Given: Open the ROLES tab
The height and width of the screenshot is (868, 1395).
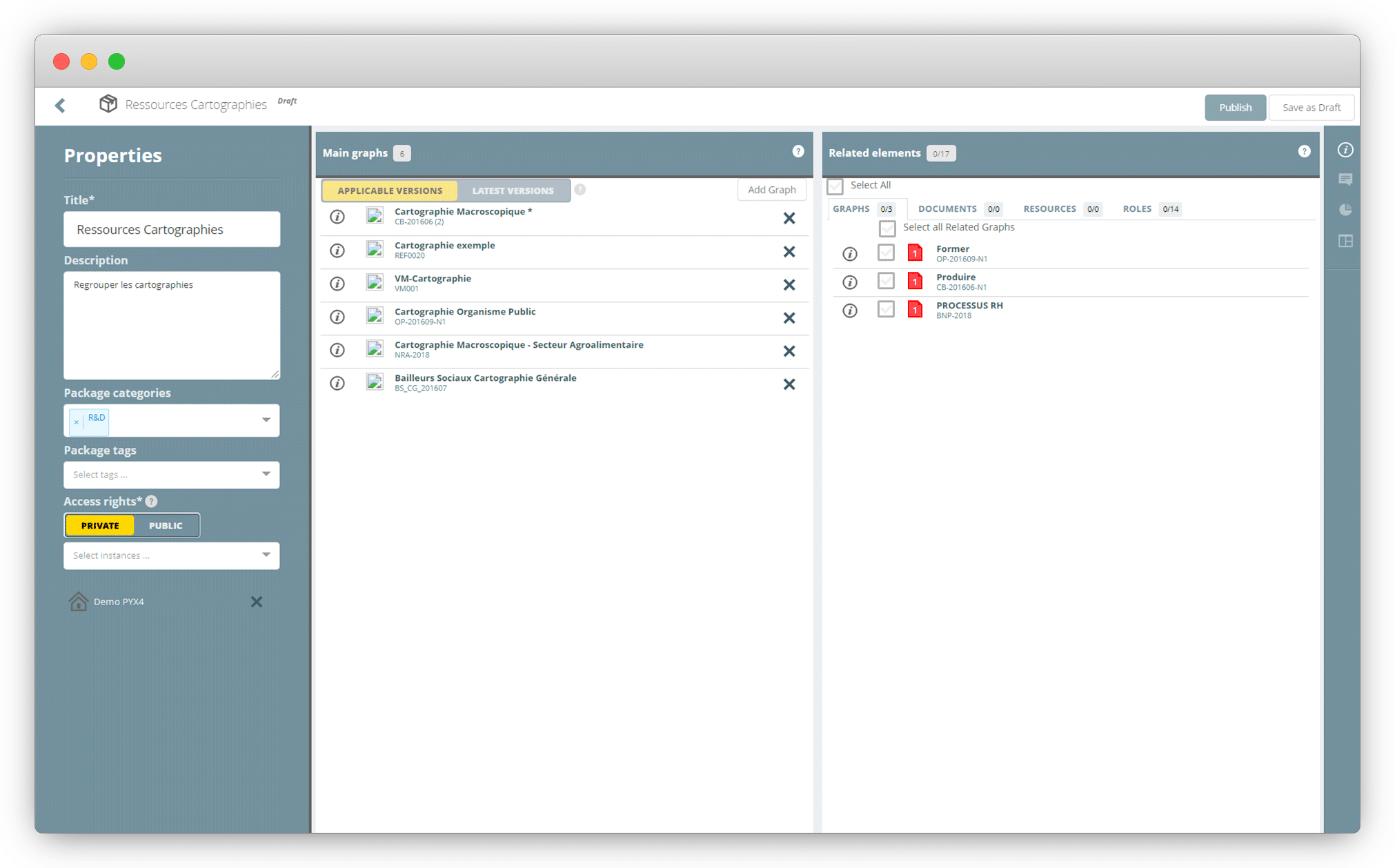Looking at the screenshot, I should 1152,209.
